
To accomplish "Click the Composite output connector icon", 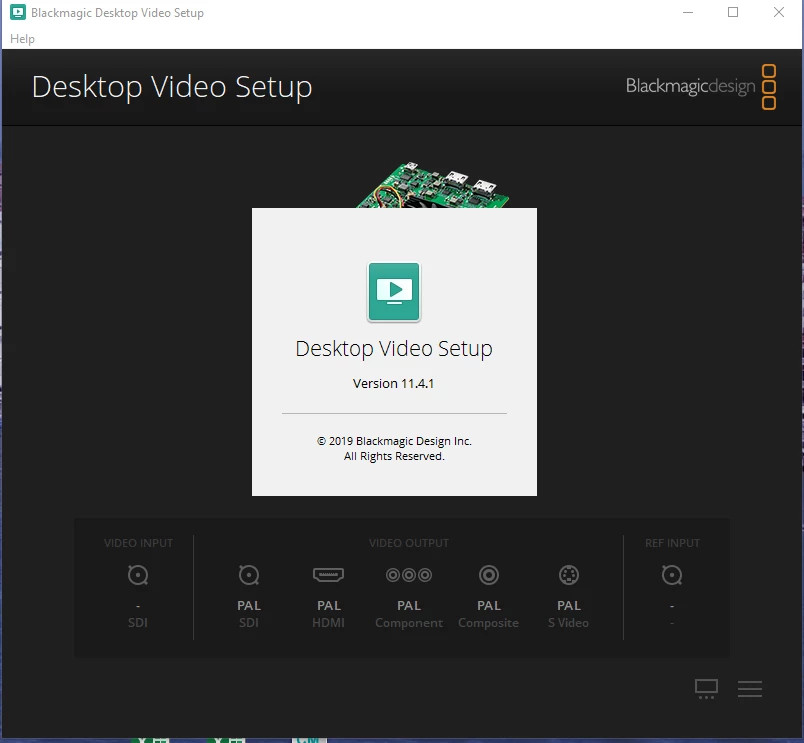I will [x=489, y=575].
